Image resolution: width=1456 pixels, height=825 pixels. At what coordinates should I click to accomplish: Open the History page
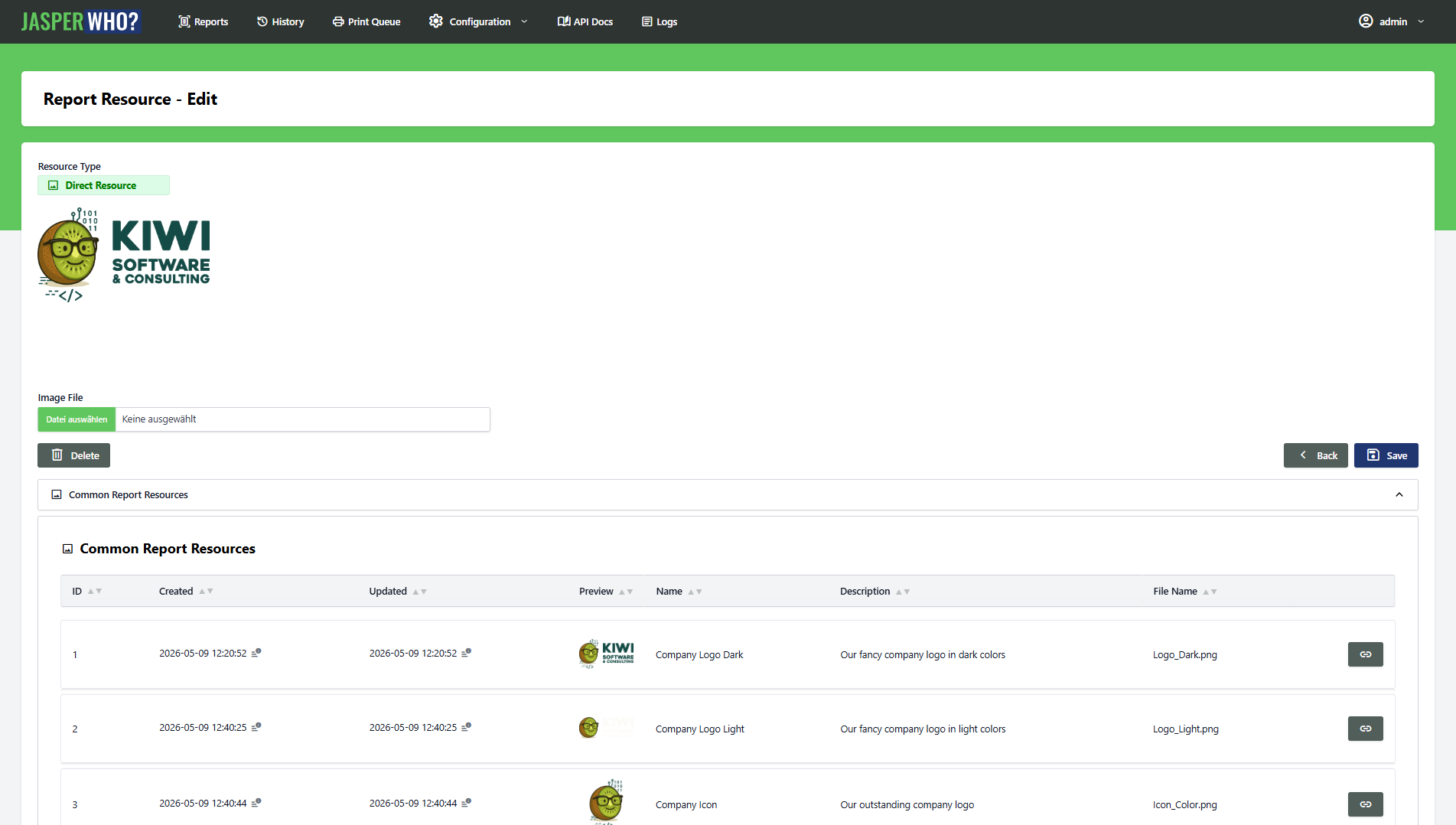pyautogui.click(x=281, y=21)
